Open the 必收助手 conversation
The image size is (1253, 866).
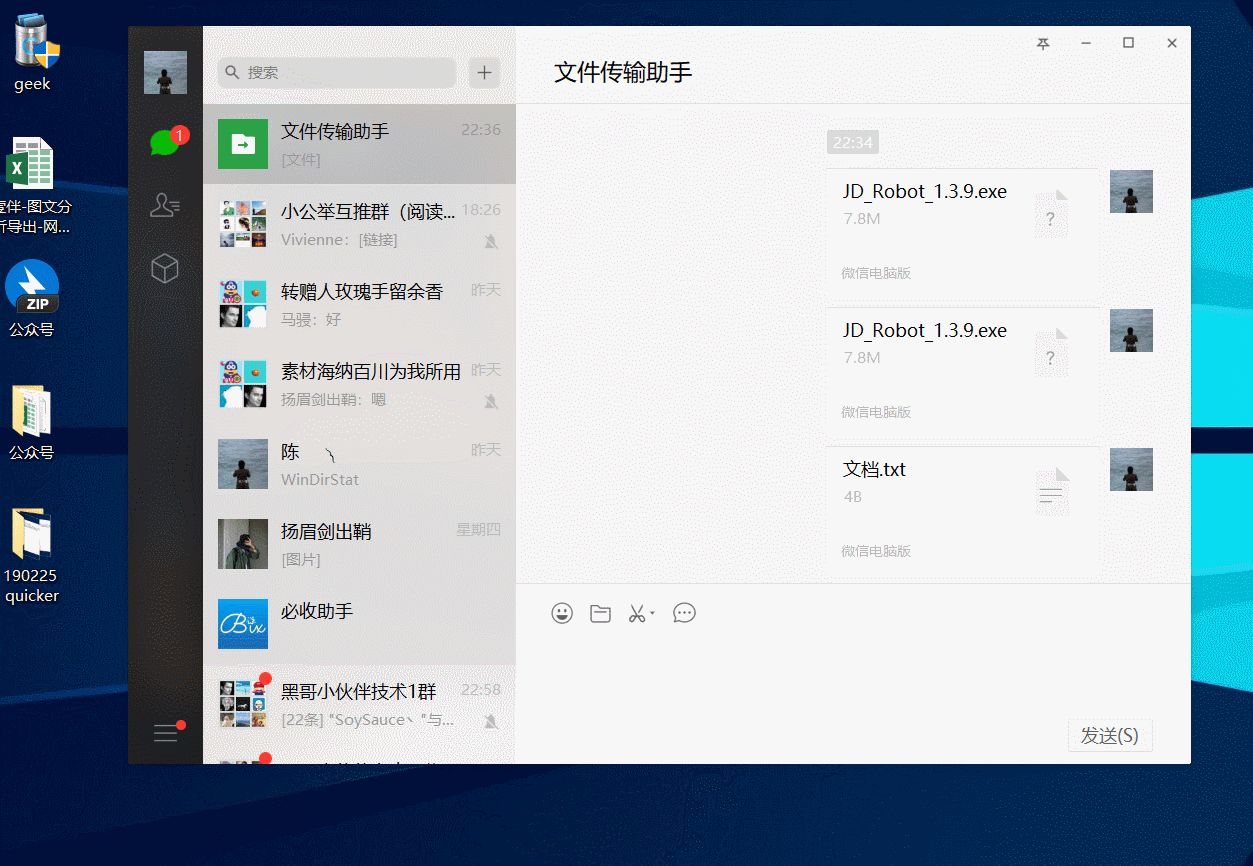[359, 624]
